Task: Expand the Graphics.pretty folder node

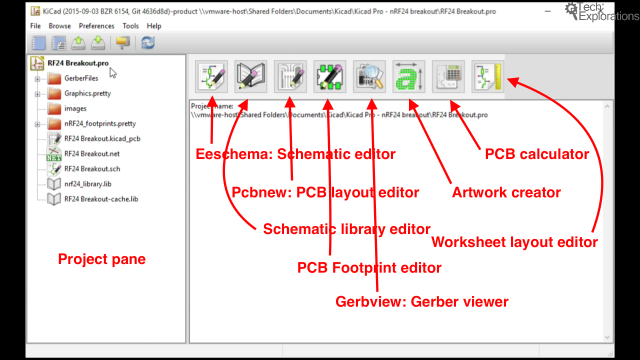Action: pos(37,94)
